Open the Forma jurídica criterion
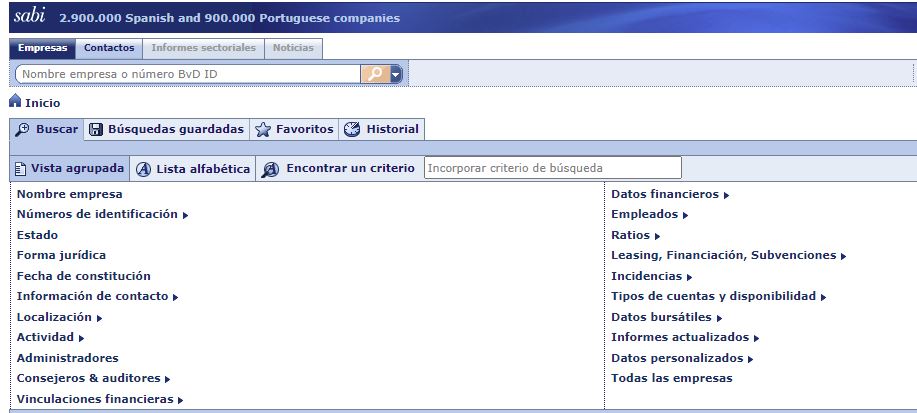 pos(61,255)
